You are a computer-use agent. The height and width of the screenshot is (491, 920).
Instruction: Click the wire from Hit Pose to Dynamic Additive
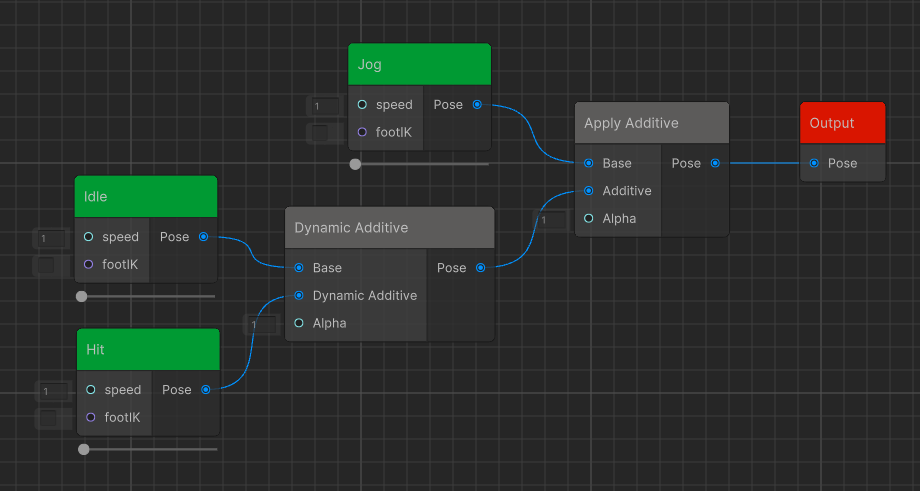(252, 343)
